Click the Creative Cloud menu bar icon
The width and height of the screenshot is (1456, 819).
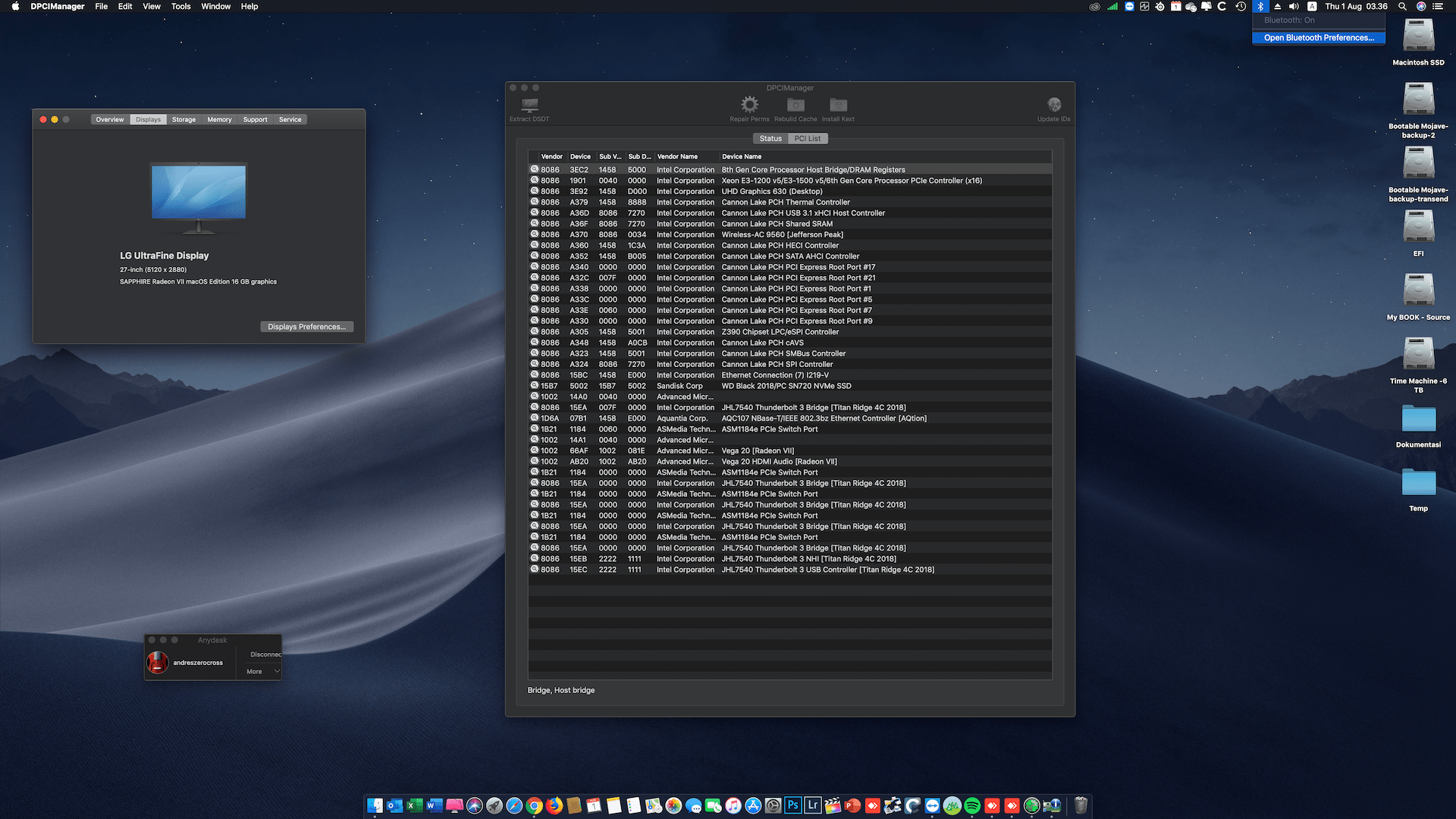pyautogui.click(x=1094, y=6)
